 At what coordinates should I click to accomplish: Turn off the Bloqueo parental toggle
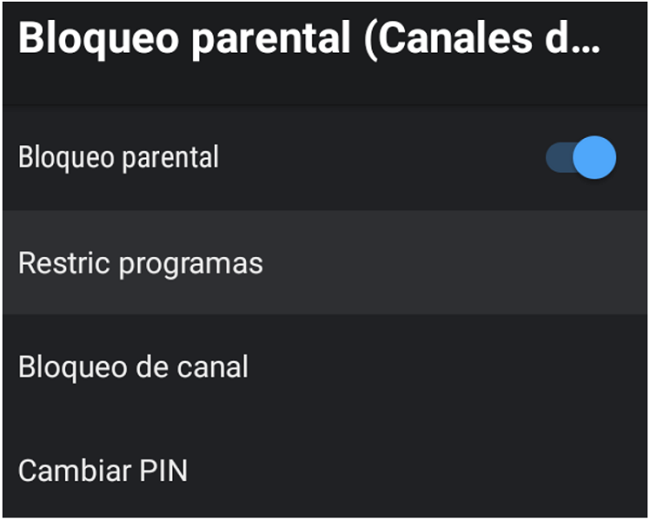pos(581,158)
